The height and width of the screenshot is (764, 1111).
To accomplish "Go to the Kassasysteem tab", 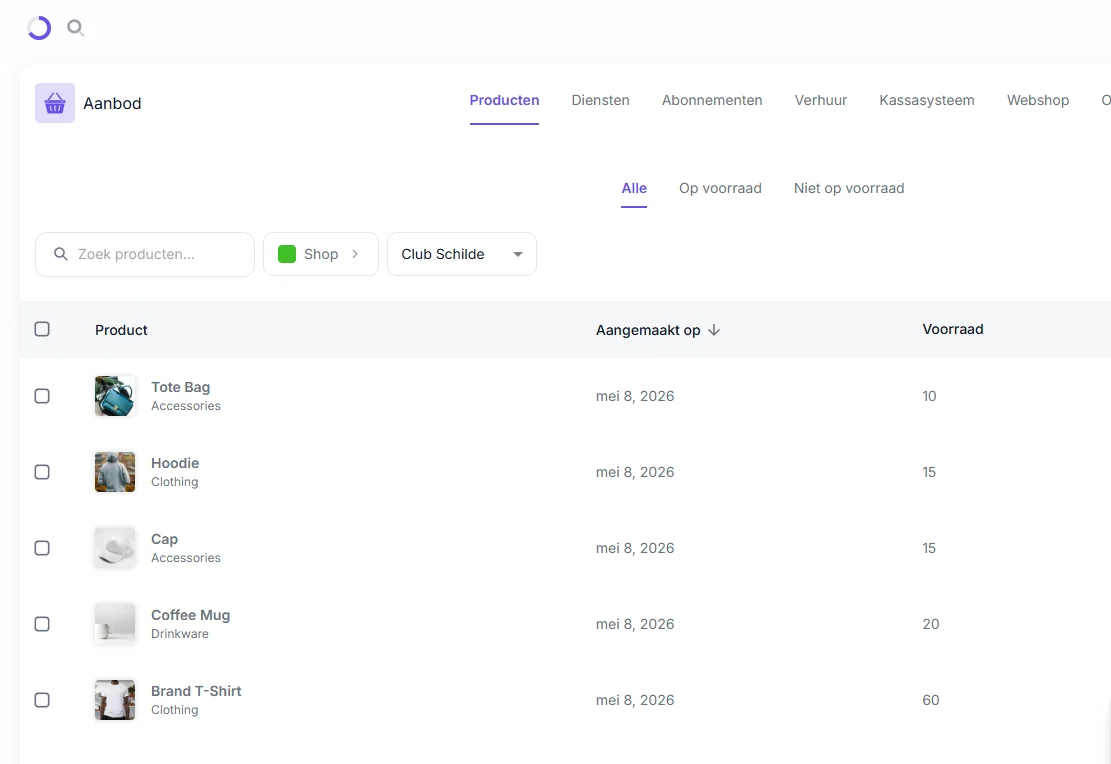I will 927,100.
